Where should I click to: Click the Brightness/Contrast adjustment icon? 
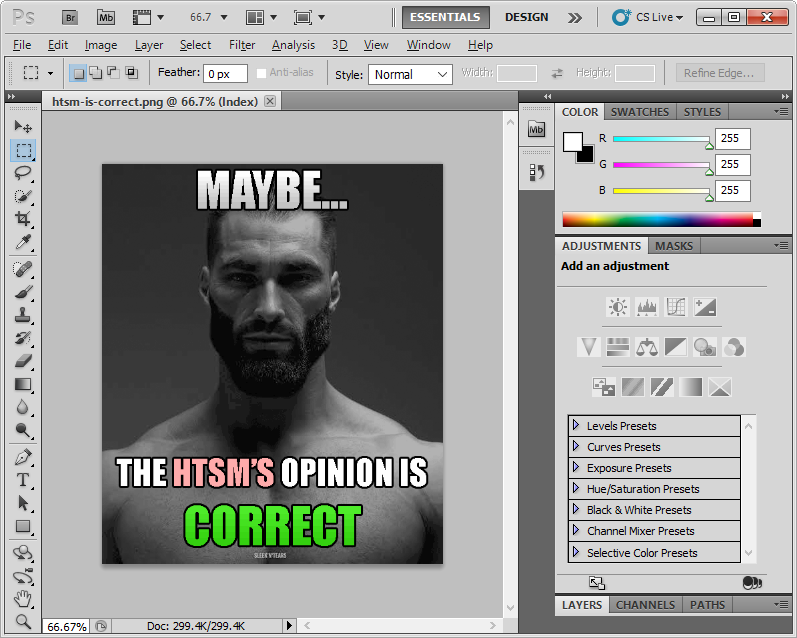[618, 307]
